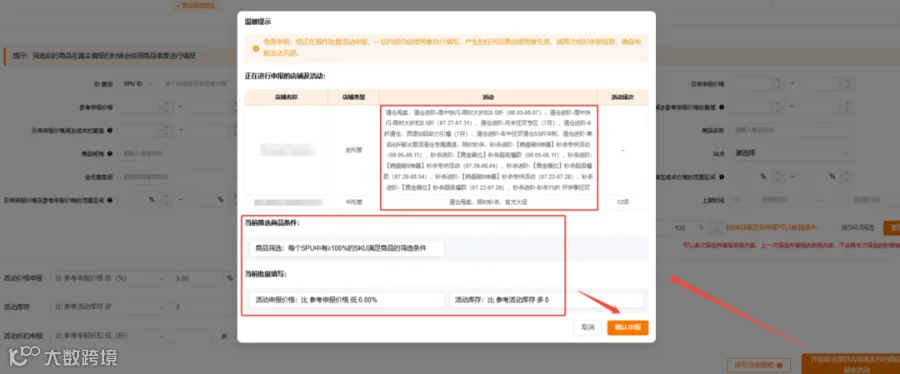
Task: Open the 站点 请选择 dropdown
Action: click(793, 154)
